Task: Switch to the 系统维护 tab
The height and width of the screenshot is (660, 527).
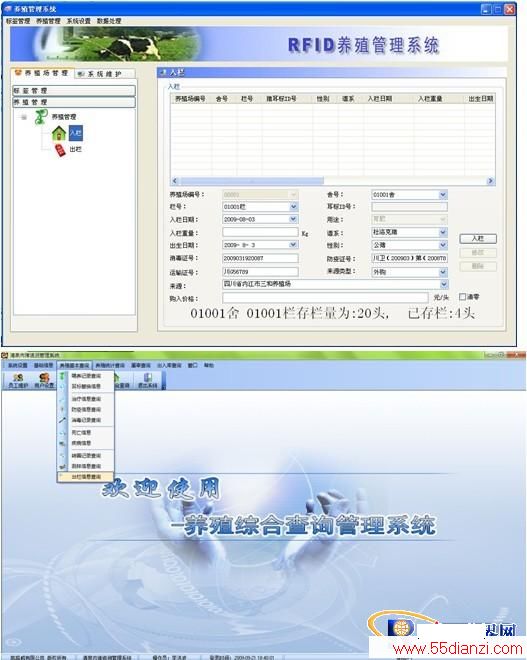Action: [105, 74]
